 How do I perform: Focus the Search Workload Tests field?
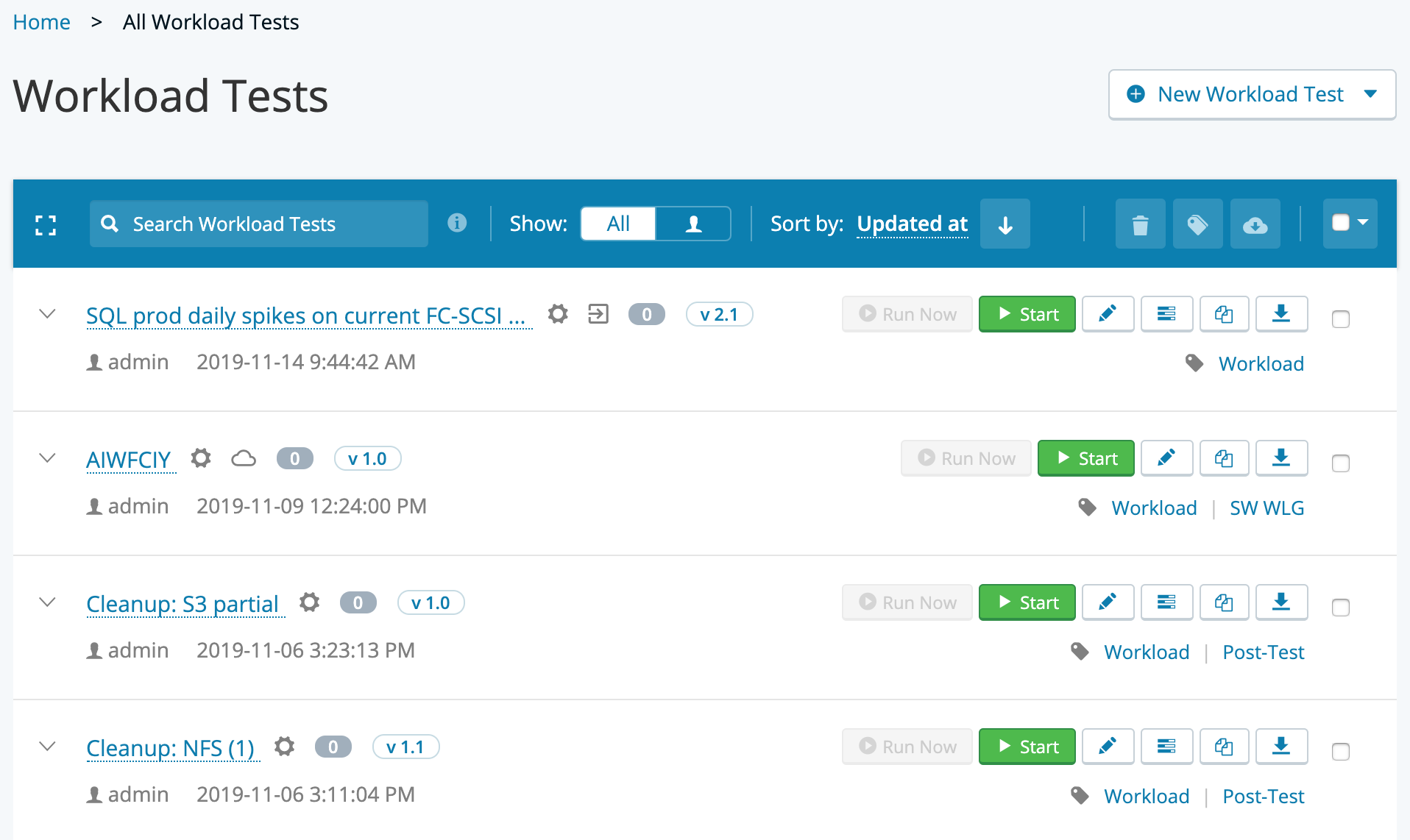pos(259,224)
